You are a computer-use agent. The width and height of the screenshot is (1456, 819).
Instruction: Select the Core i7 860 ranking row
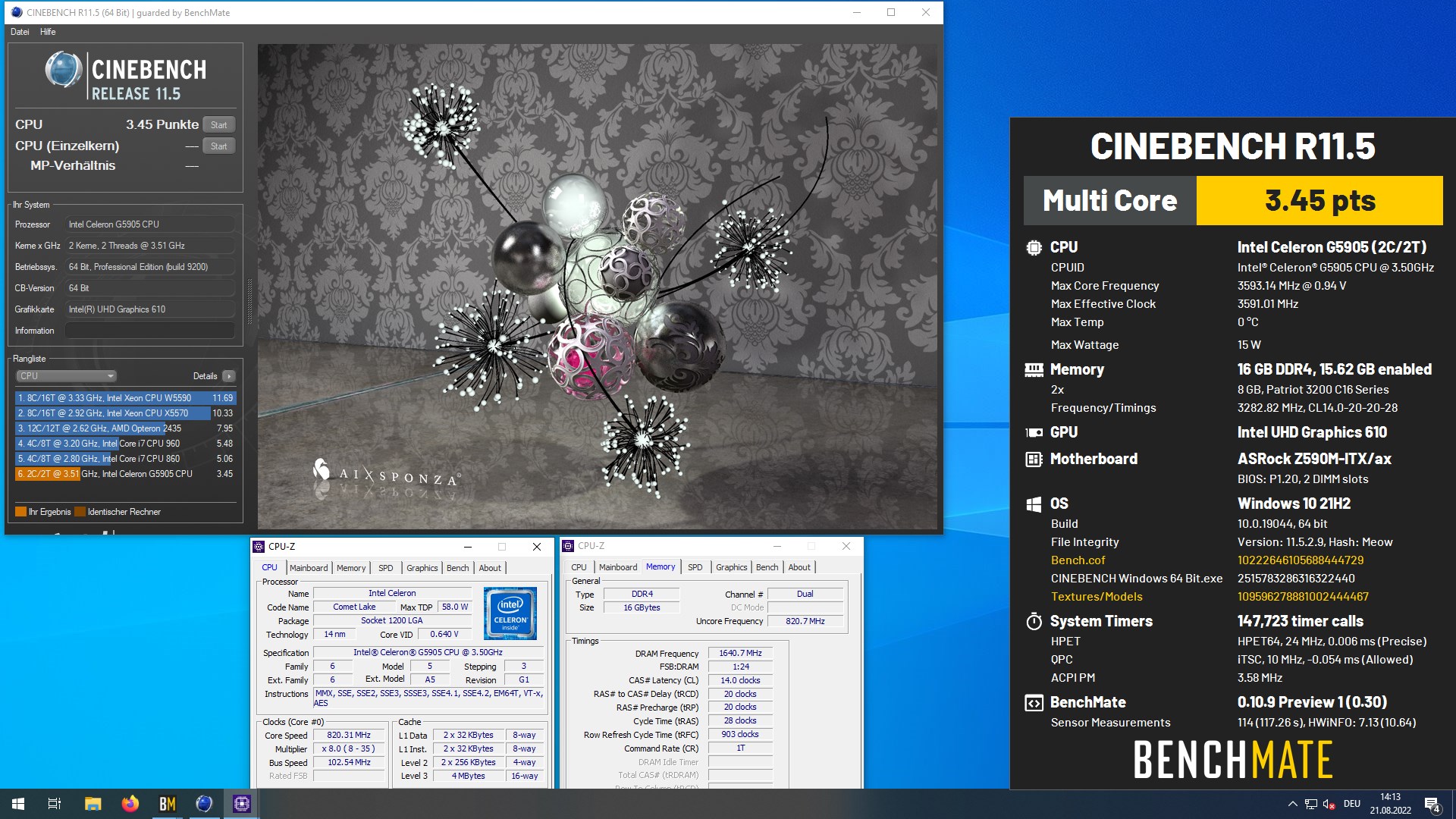tap(125, 459)
